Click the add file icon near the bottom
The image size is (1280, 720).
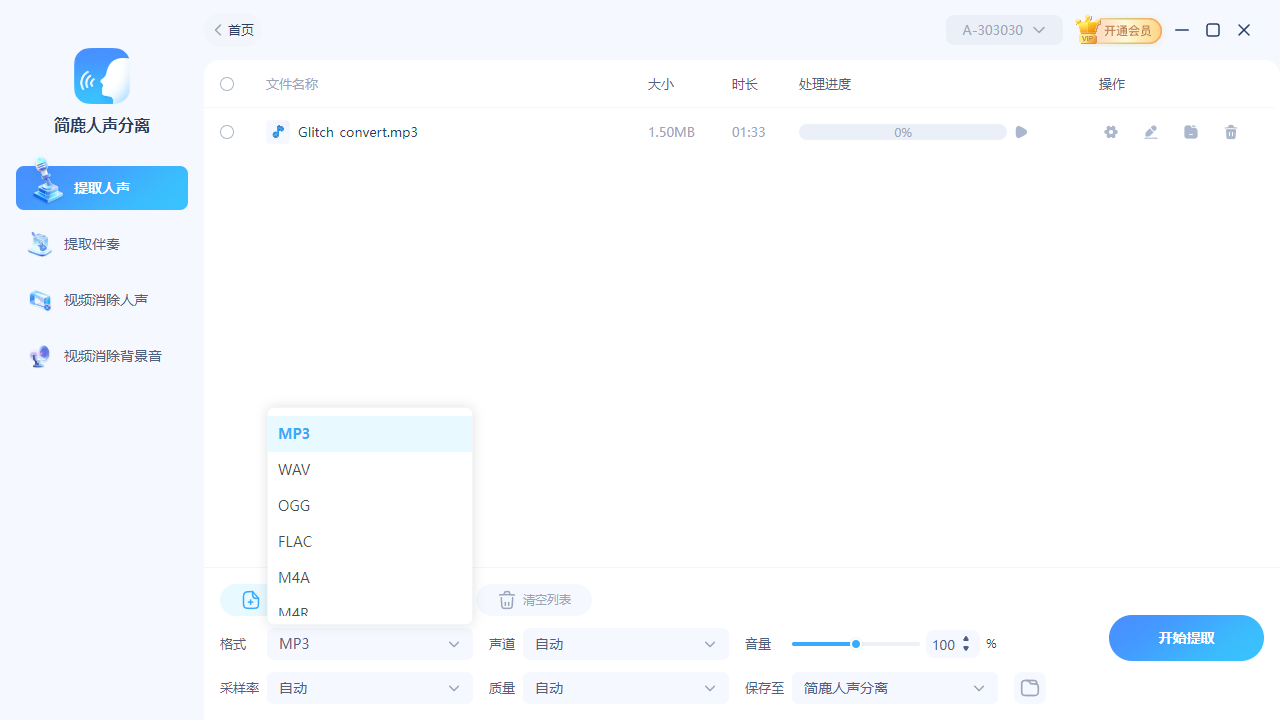tap(249, 599)
